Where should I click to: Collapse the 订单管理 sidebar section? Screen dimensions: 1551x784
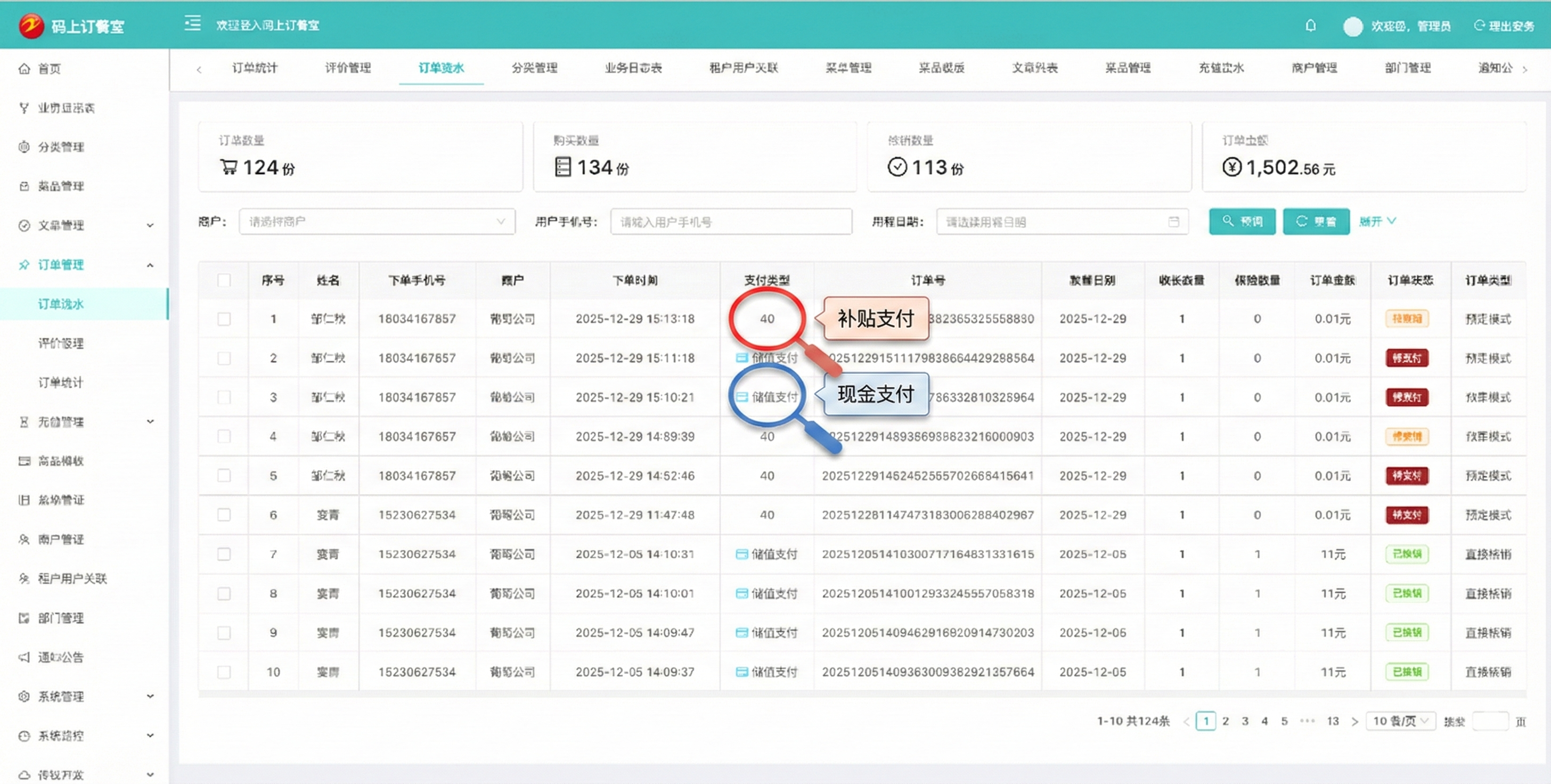point(150,265)
